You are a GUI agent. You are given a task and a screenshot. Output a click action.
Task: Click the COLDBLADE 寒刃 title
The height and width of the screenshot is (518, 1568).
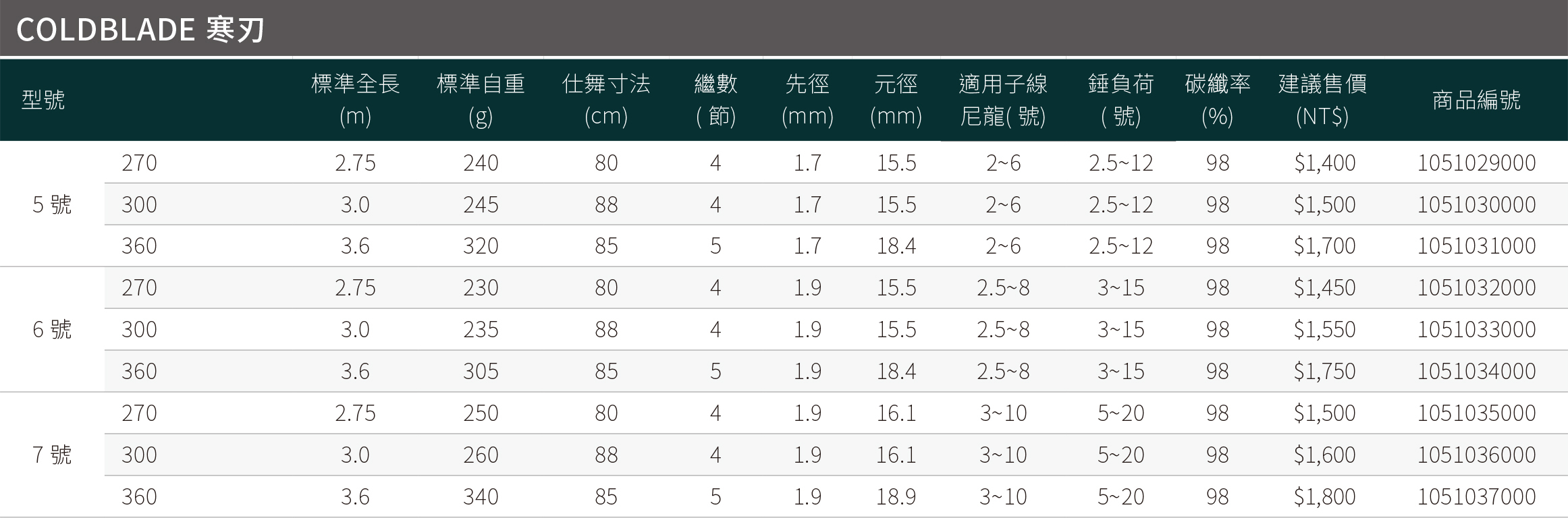tap(140, 30)
